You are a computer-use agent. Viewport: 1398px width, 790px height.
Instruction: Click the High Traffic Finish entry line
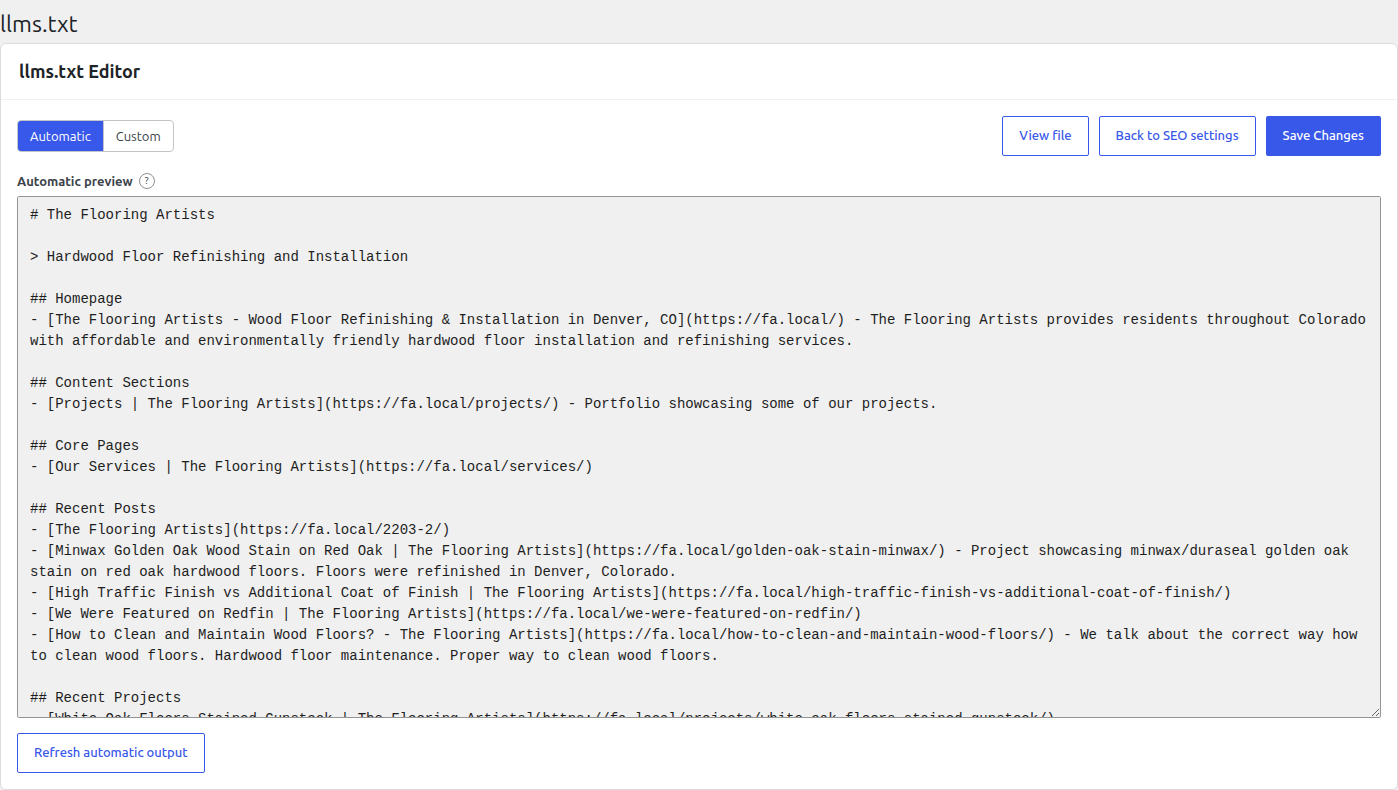[630, 592]
